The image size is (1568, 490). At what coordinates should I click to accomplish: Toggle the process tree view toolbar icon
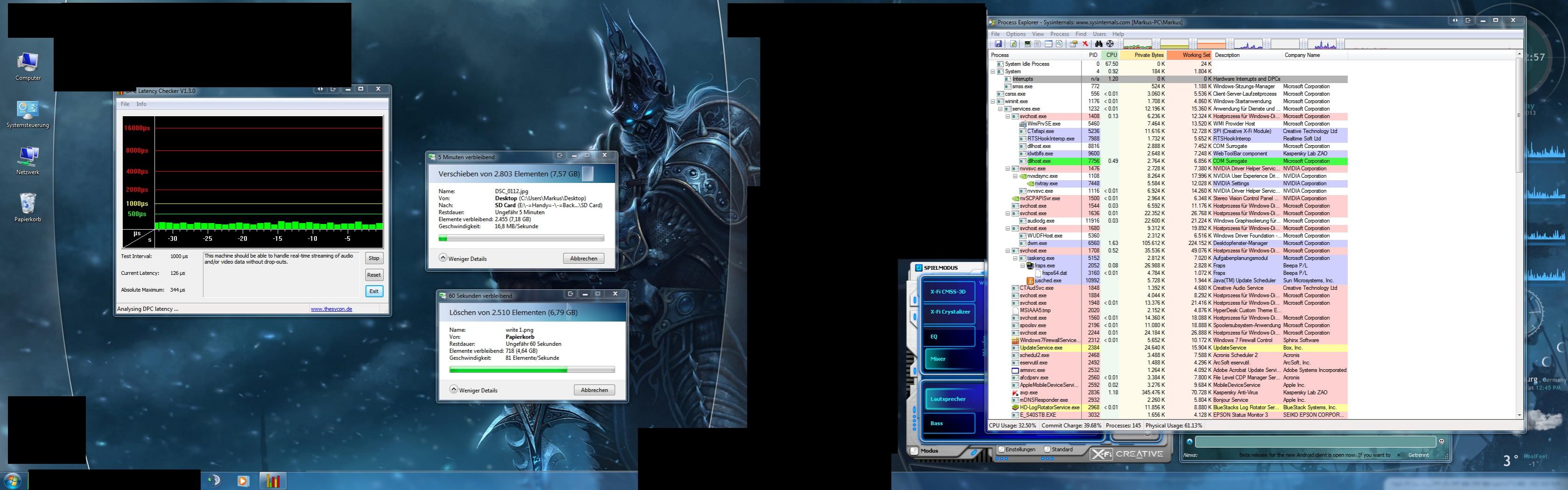pos(1037,44)
